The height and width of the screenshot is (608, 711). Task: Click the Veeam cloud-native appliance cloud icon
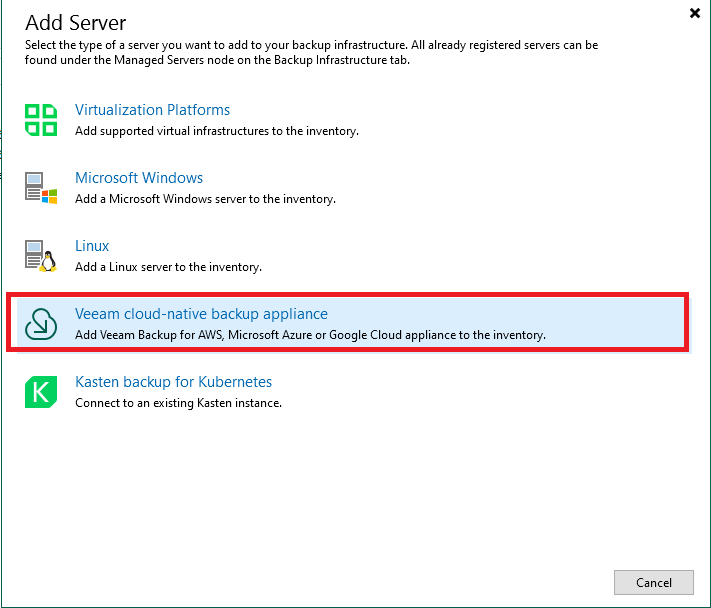tap(41, 324)
